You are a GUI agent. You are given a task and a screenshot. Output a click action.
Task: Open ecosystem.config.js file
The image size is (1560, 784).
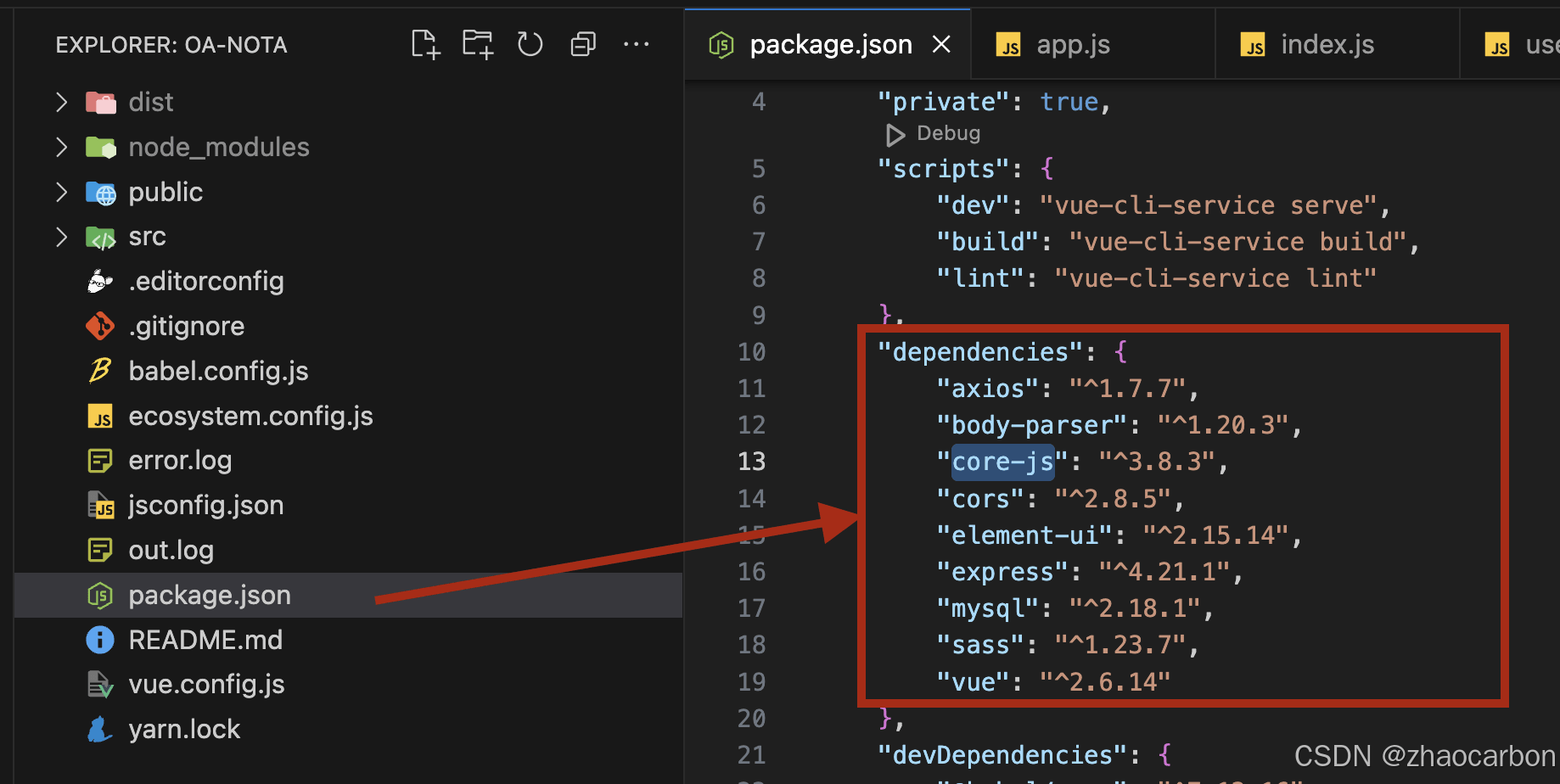pyautogui.click(x=250, y=416)
